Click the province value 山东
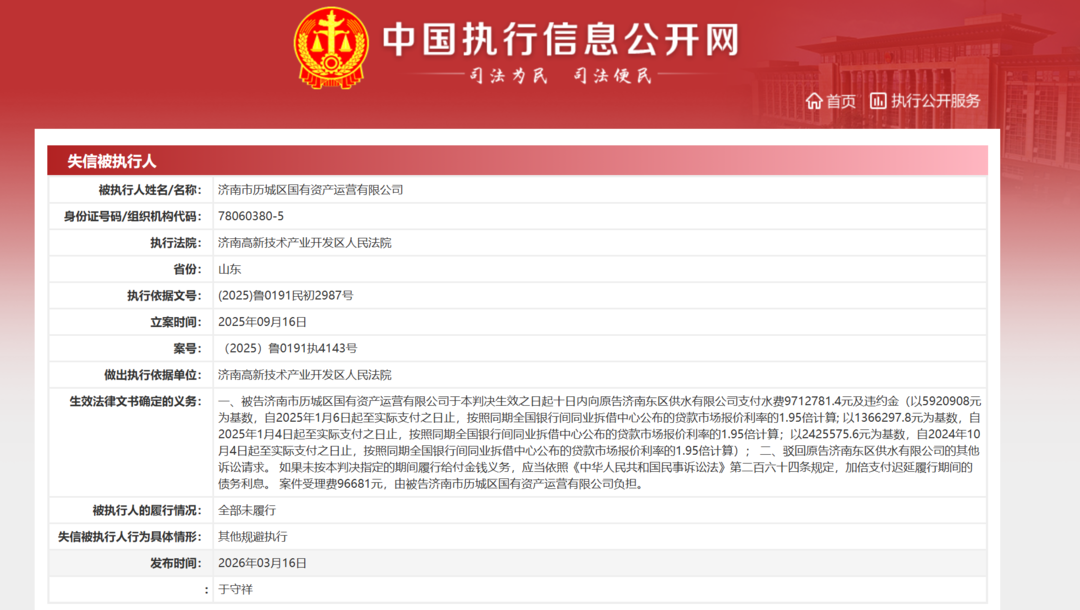This screenshot has width=1080, height=610. pos(229,269)
